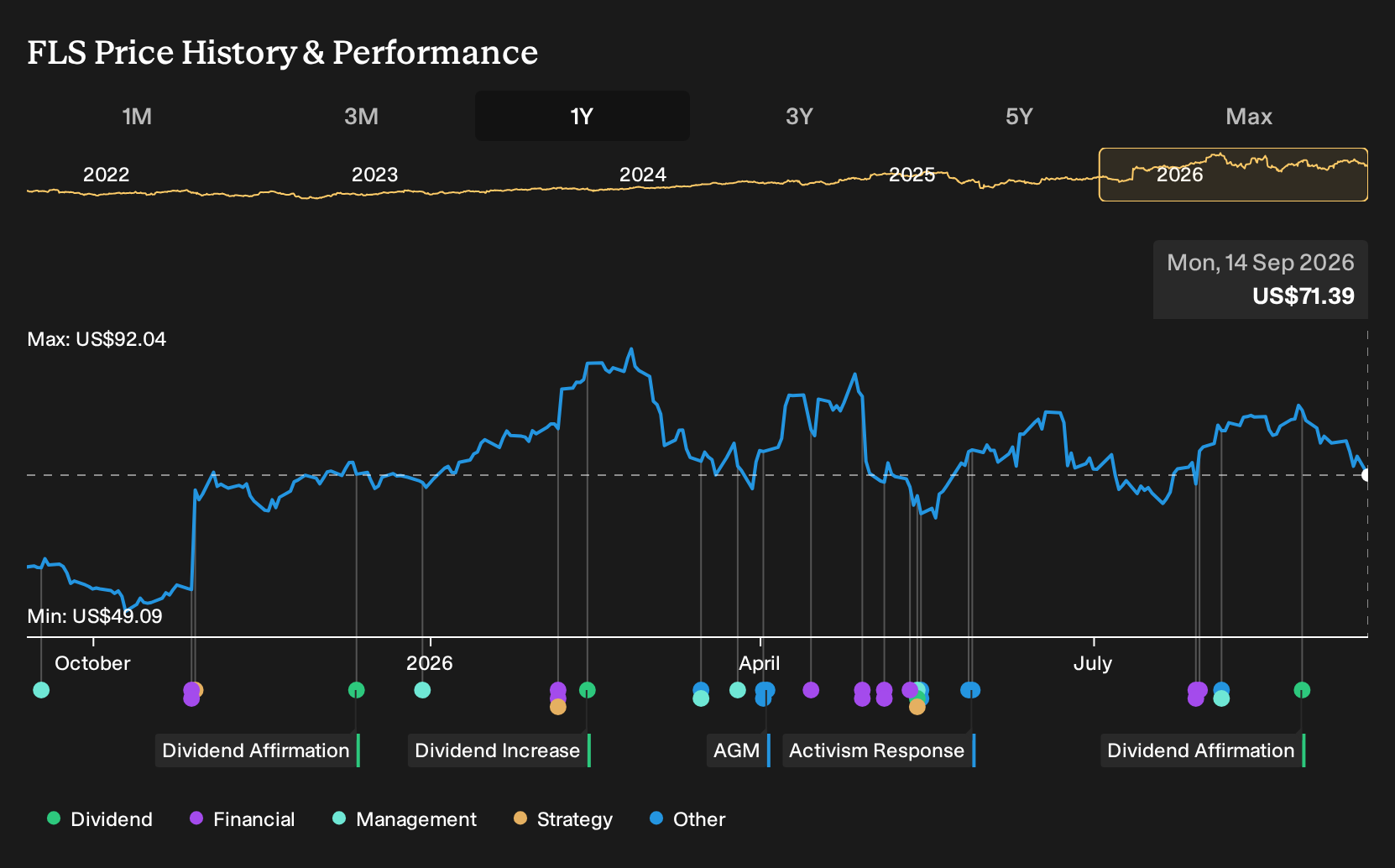Toggle the Management legend filter
The height and width of the screenshot is (868, 1395).
click(x=405, y=819)
